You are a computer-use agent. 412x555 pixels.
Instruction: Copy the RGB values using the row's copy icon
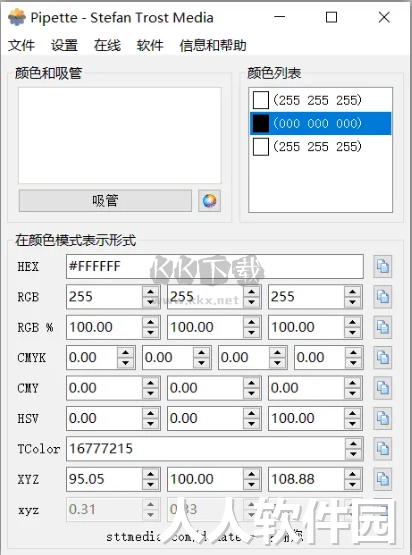382,297
